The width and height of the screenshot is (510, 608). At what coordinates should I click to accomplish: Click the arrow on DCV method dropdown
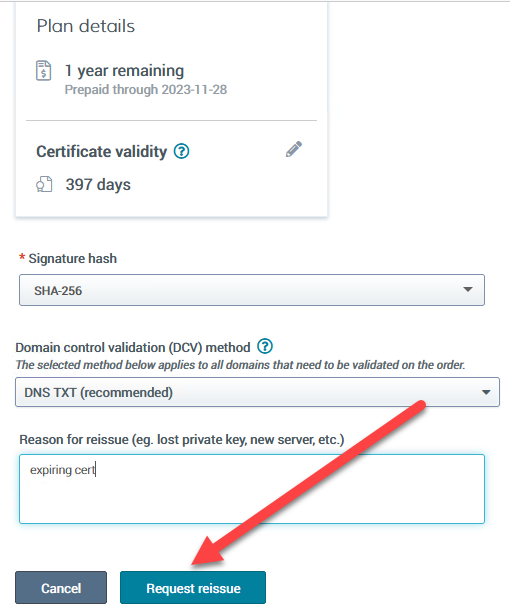click(486, 392)
